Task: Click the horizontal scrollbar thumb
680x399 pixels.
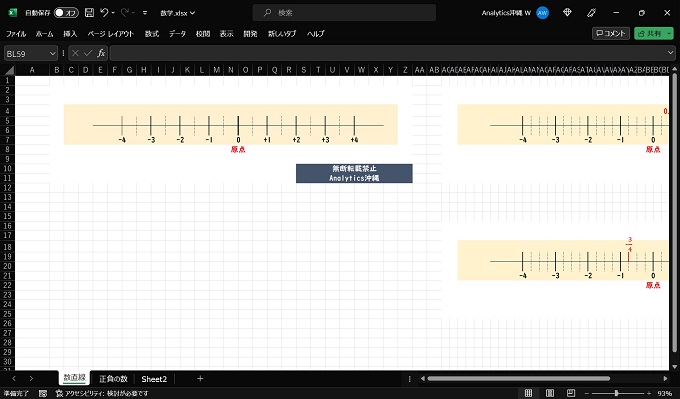Action: [519, 379]
